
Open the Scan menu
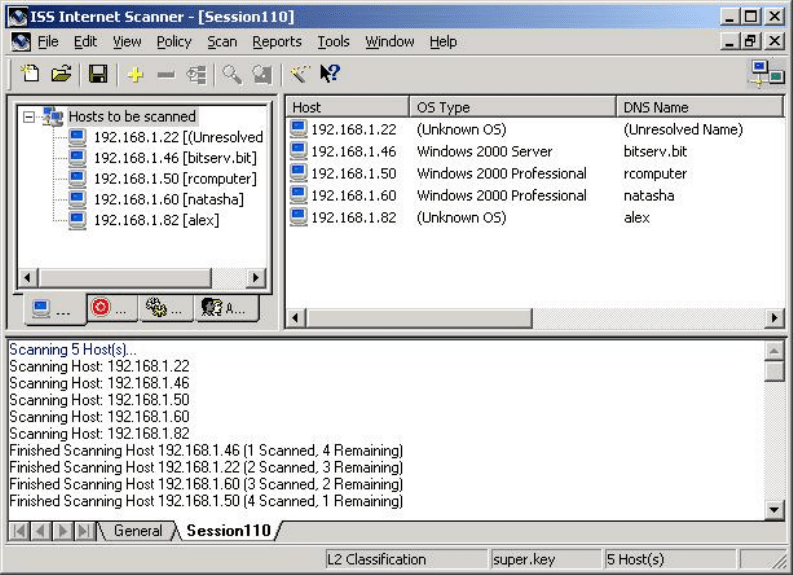222,42
